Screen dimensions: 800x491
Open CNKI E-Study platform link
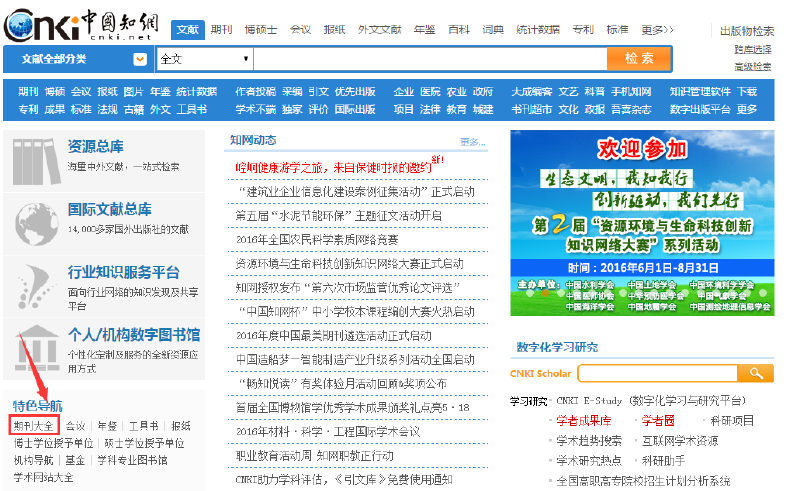[651, 401]
